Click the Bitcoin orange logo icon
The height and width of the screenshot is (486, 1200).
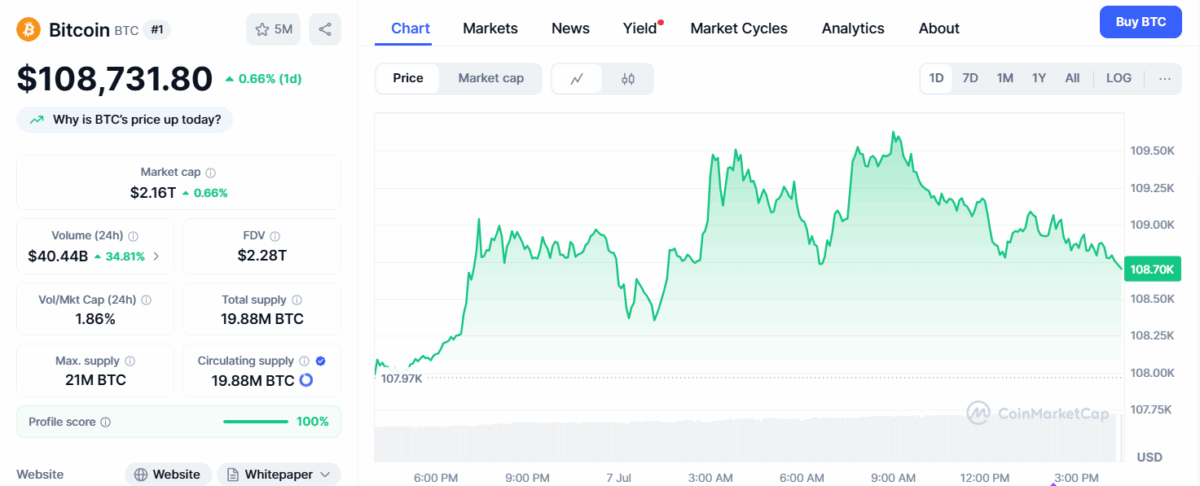click(29, 29)
